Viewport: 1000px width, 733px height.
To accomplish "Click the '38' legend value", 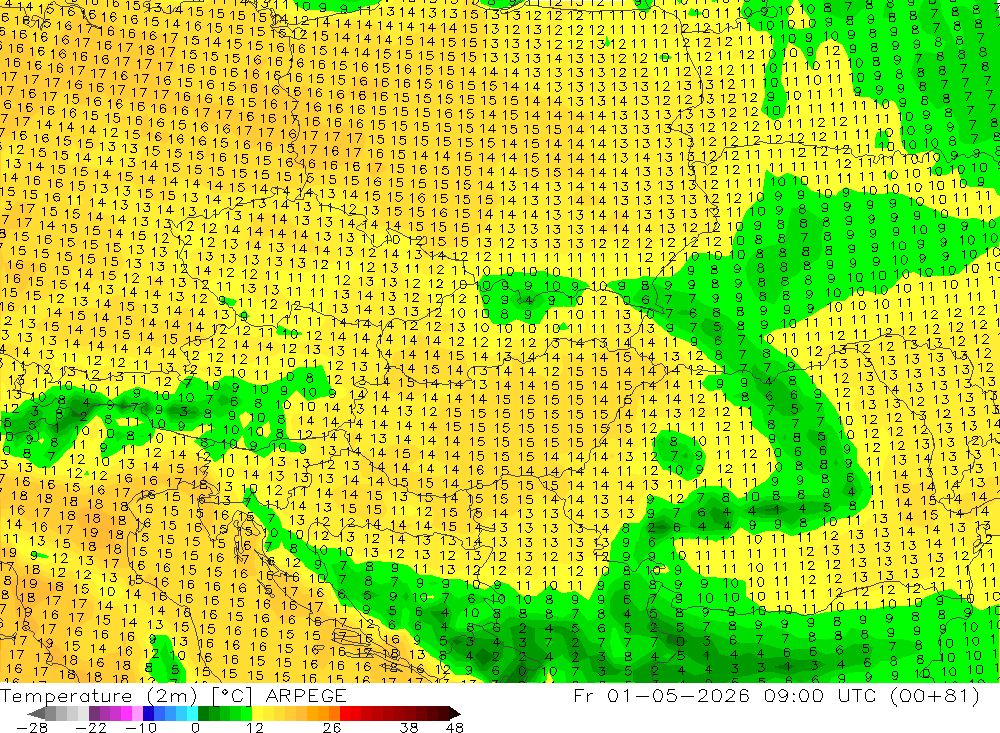I will (409, 728).
